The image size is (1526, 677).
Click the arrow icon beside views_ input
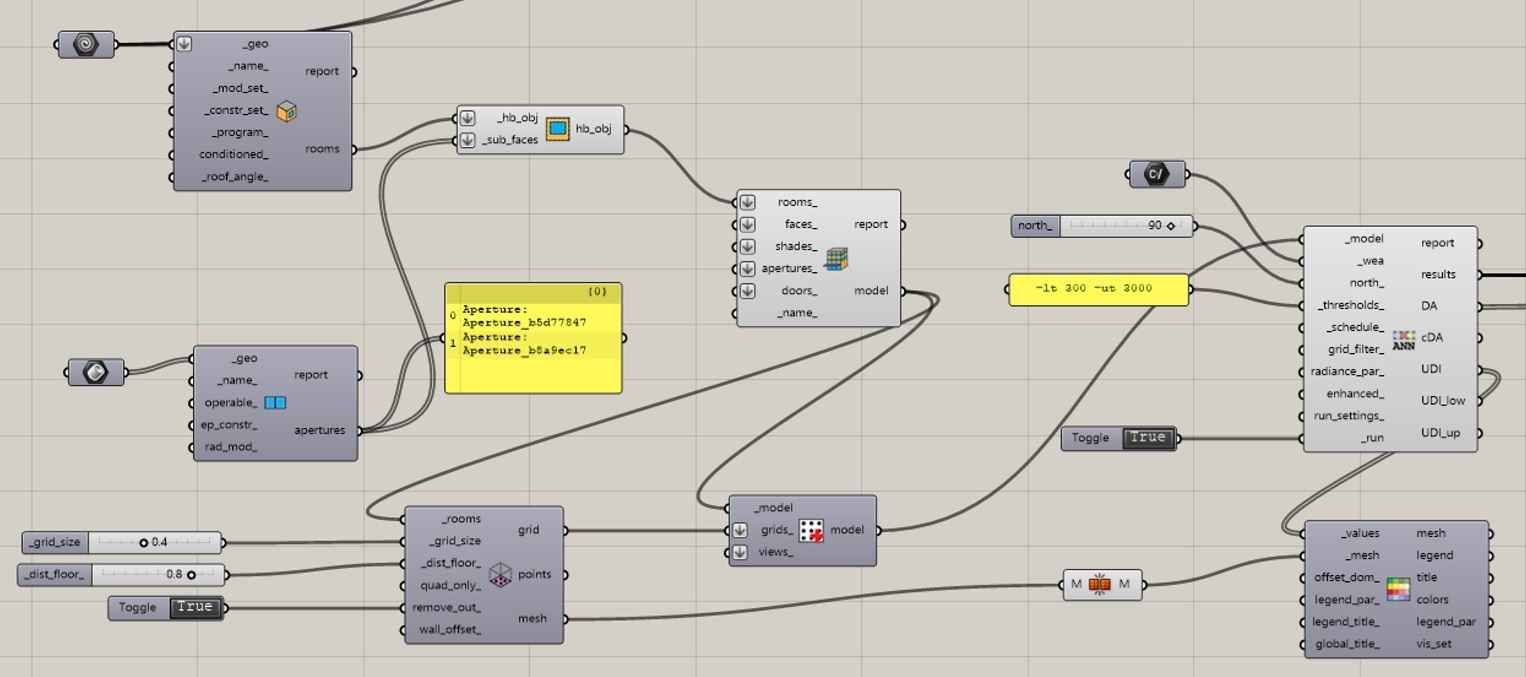739,552
